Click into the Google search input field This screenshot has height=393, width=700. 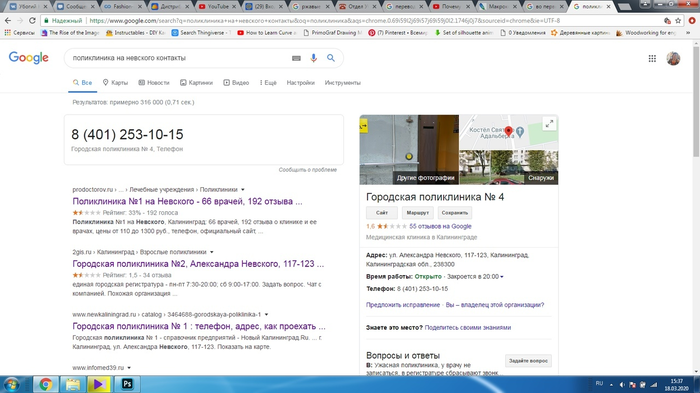179,58
